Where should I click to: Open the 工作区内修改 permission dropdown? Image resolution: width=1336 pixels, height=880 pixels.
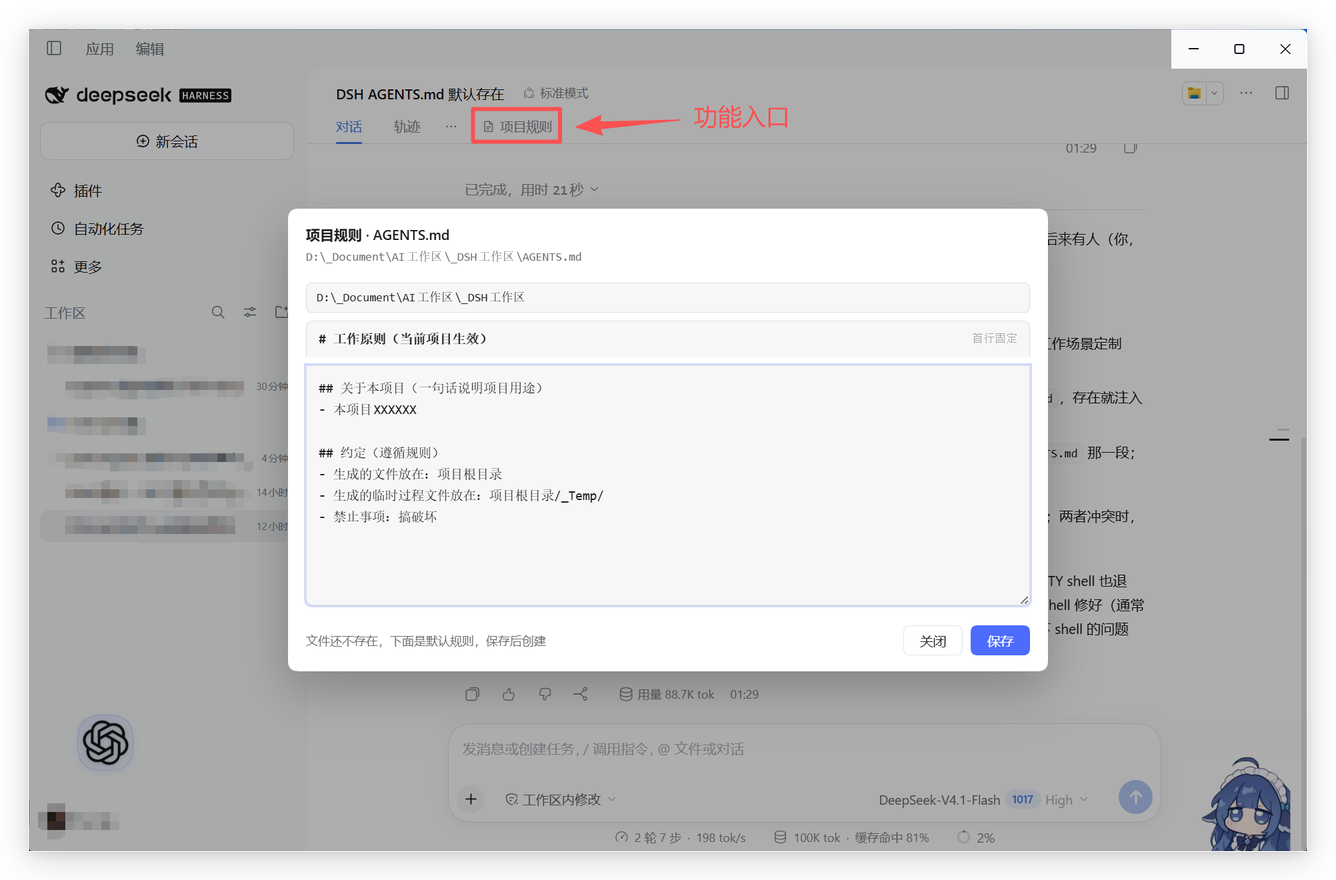click(x=561, y=799)
